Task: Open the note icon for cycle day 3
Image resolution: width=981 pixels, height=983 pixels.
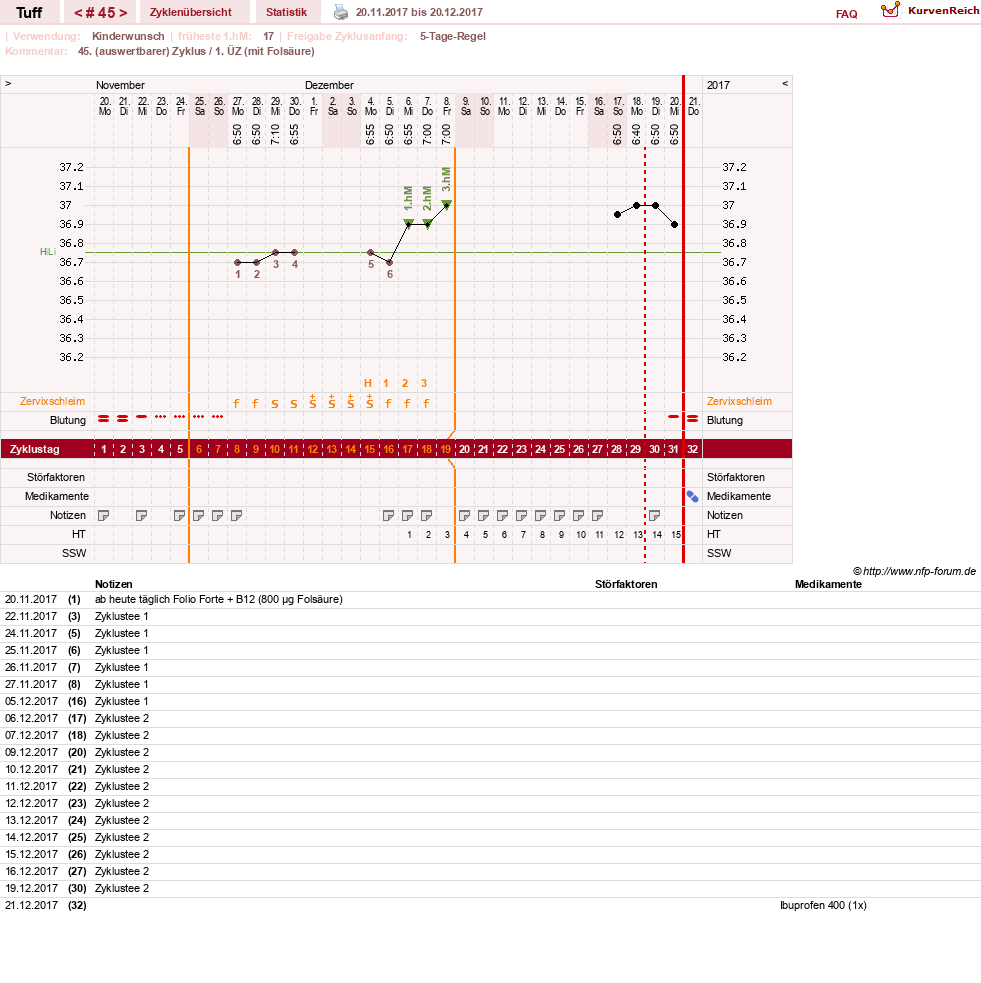Action: [142, 515]
